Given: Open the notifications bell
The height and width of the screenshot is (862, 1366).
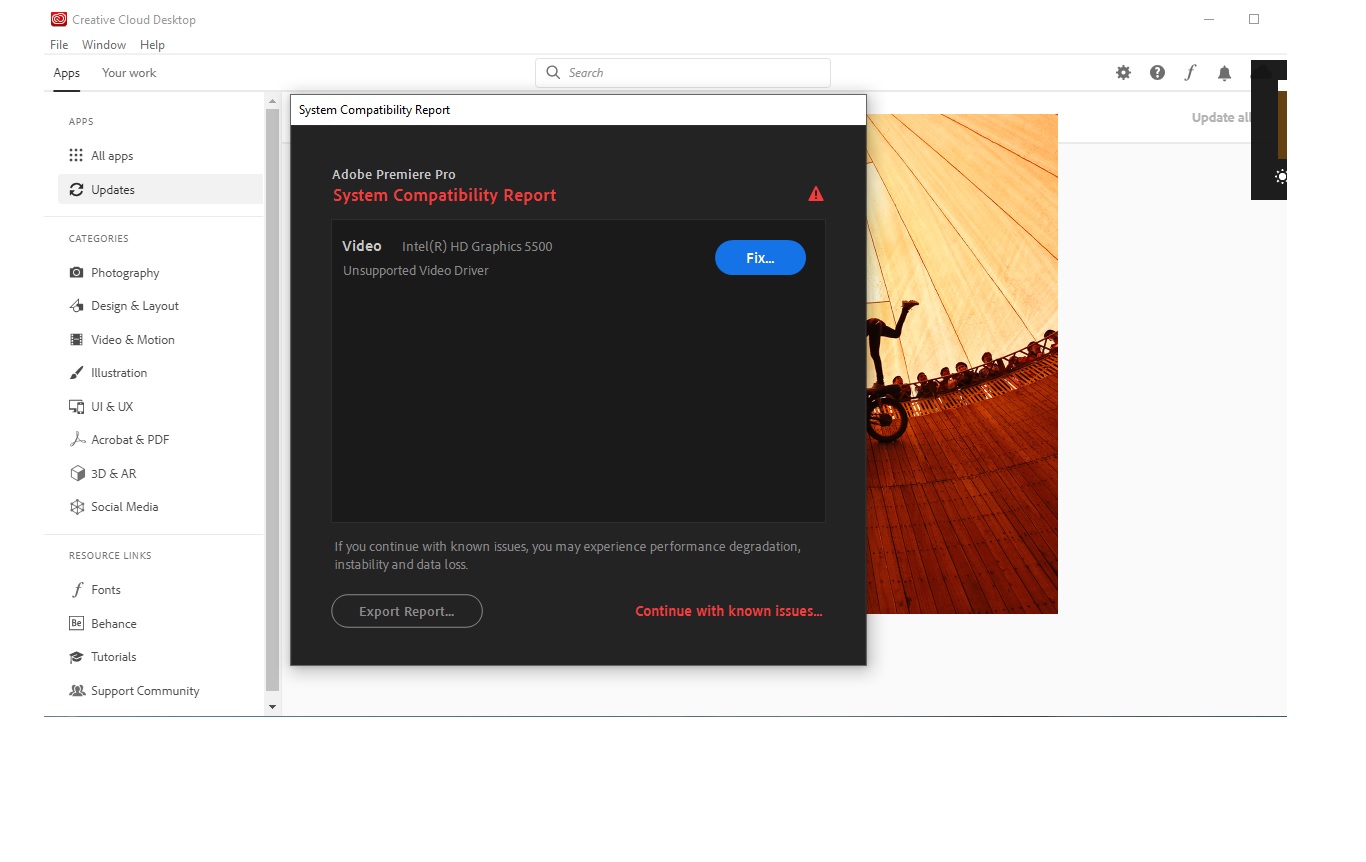Looking at the screenshot, I should [x=1224, y=72].
